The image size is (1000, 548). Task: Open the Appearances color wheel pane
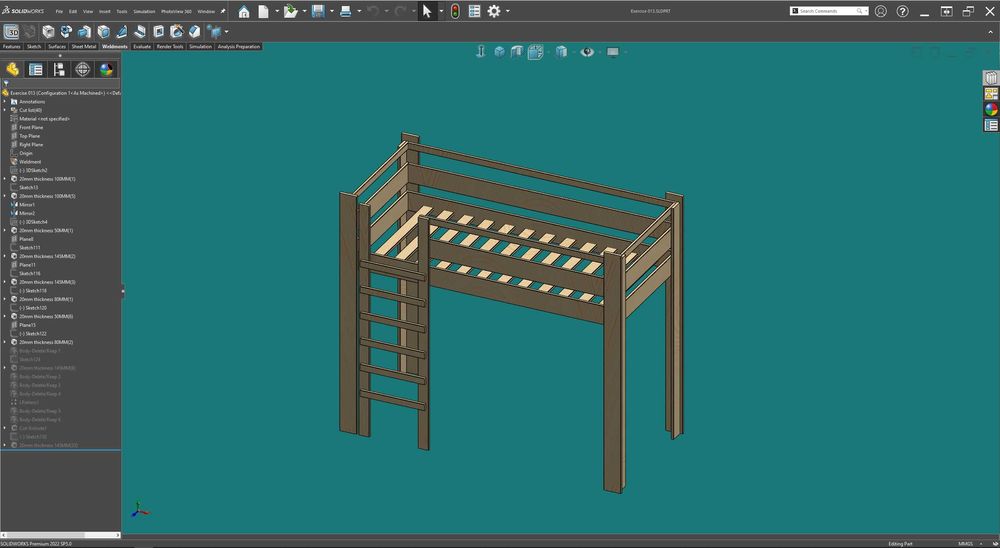991,109
